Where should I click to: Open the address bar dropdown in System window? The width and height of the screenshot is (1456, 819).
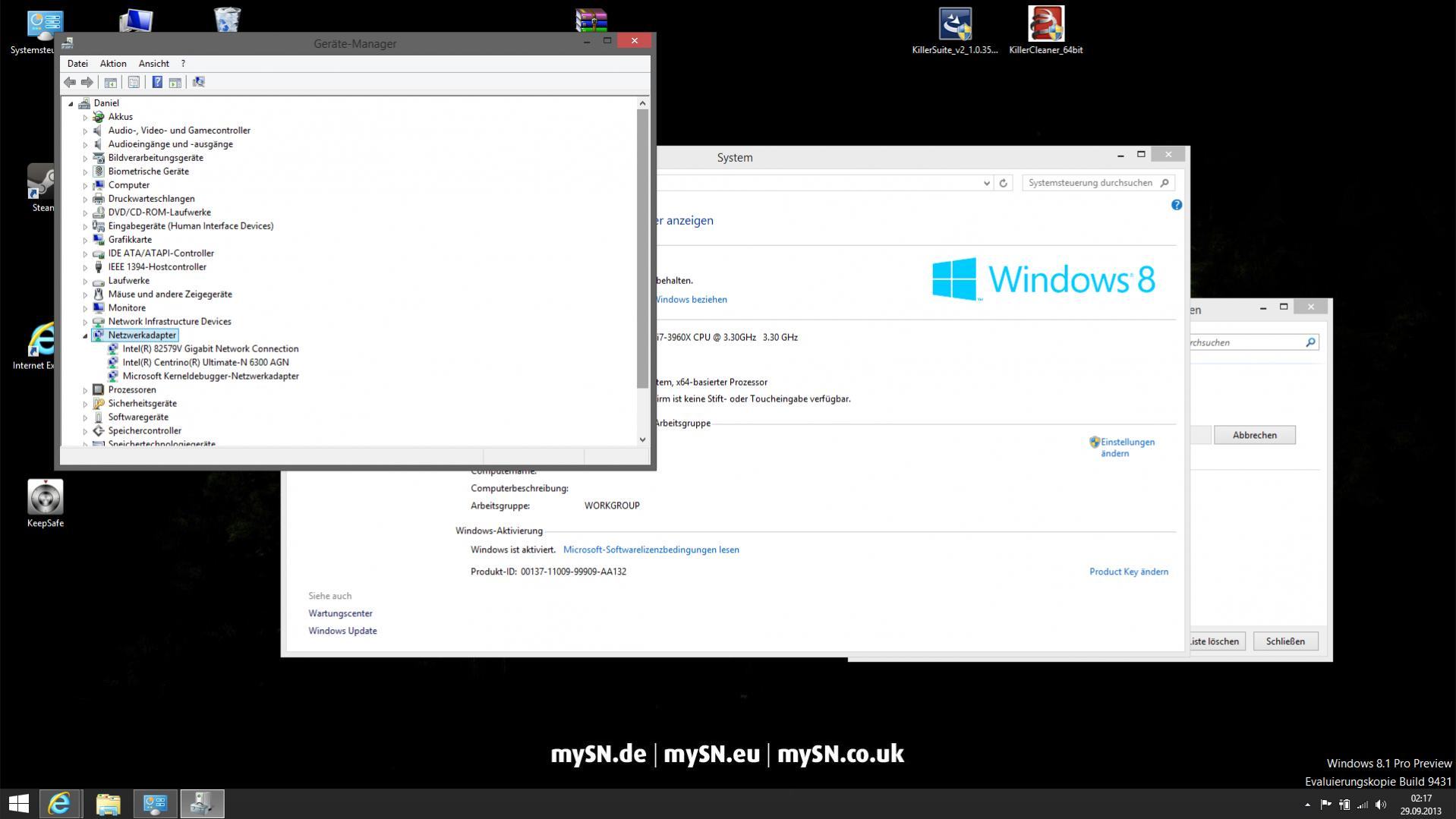[x=986, y=183]
